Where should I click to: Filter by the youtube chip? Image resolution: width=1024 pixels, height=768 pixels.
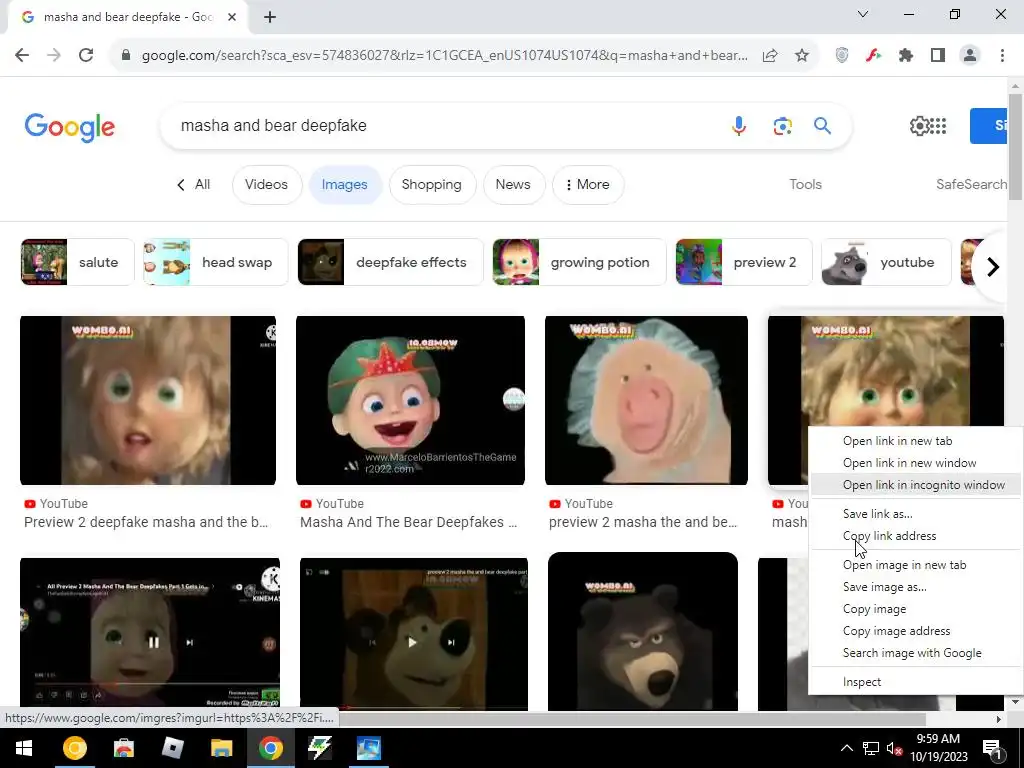[x=886, y=262]
